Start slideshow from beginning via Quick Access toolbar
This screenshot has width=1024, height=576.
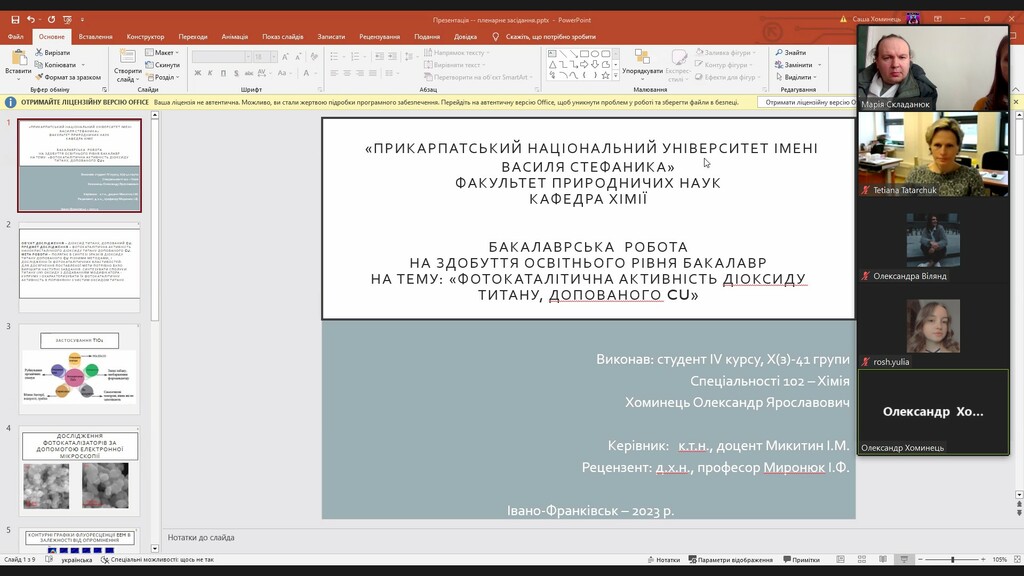pyautogui.click(x=67, y=20)
